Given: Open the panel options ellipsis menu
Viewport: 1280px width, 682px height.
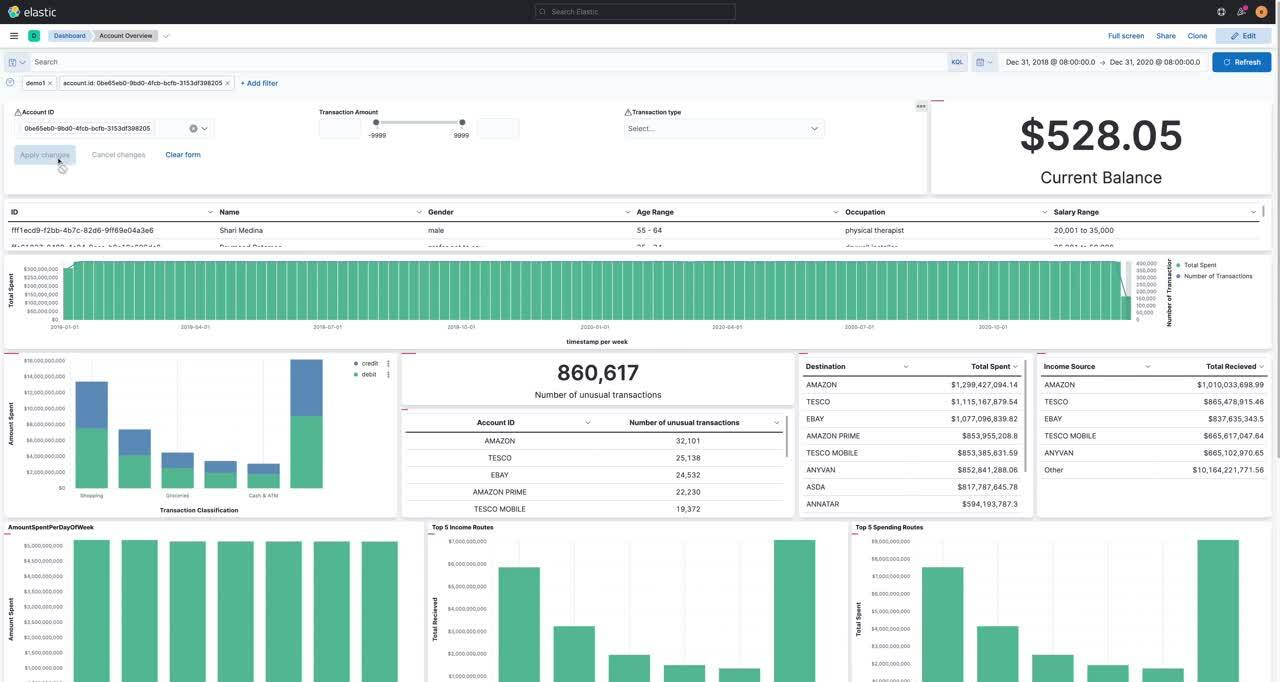Looking at the screenshot, I should pos(921,106).
